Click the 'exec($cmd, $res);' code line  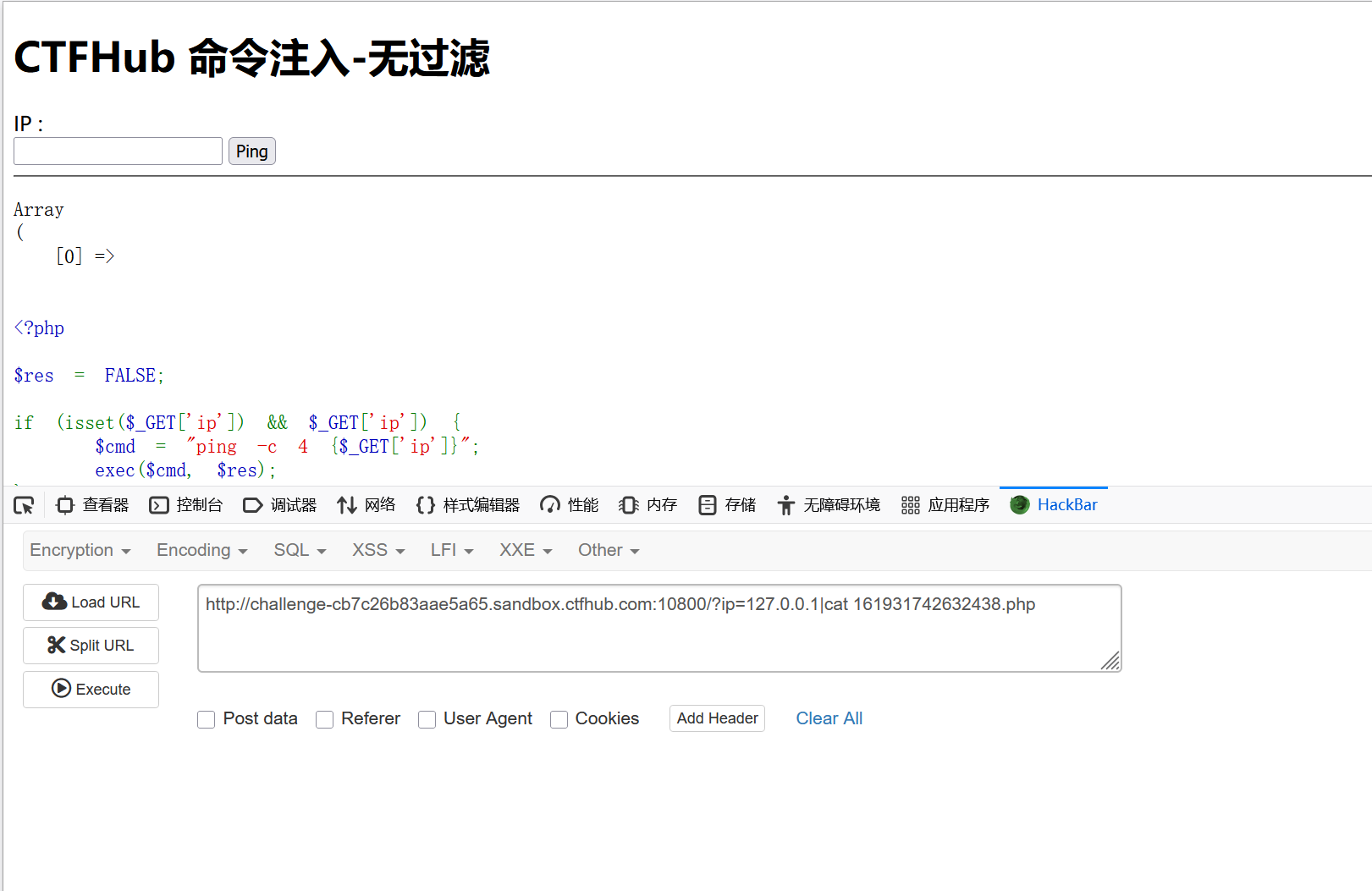pos(185,470)
